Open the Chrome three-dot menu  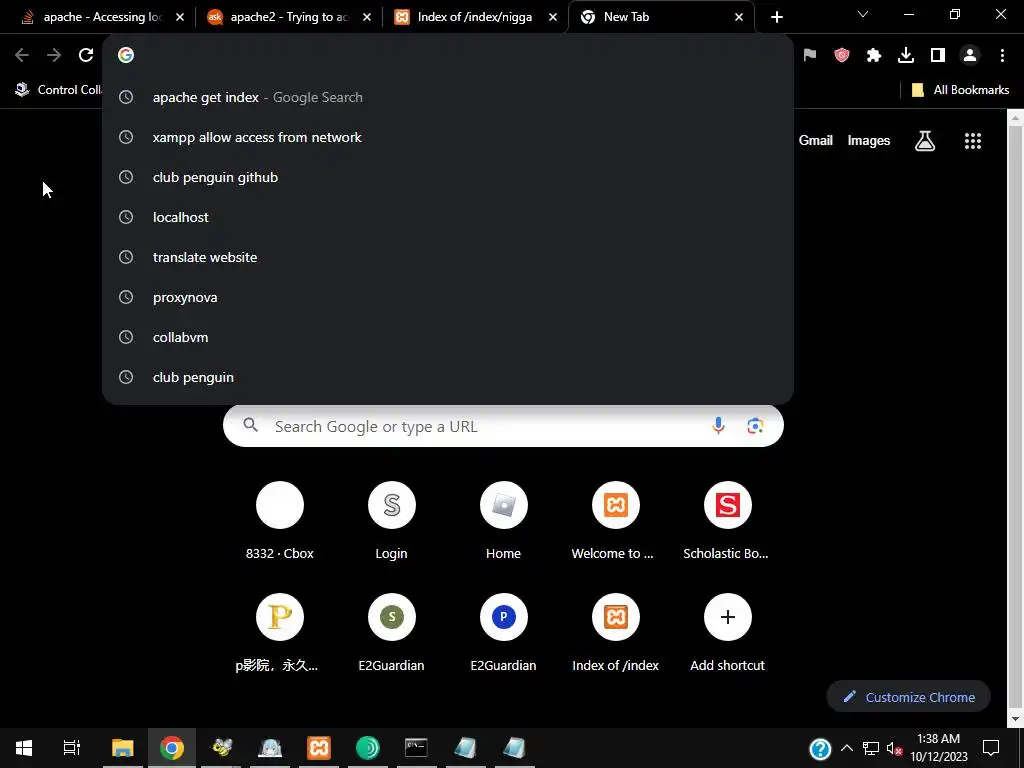1002,55
